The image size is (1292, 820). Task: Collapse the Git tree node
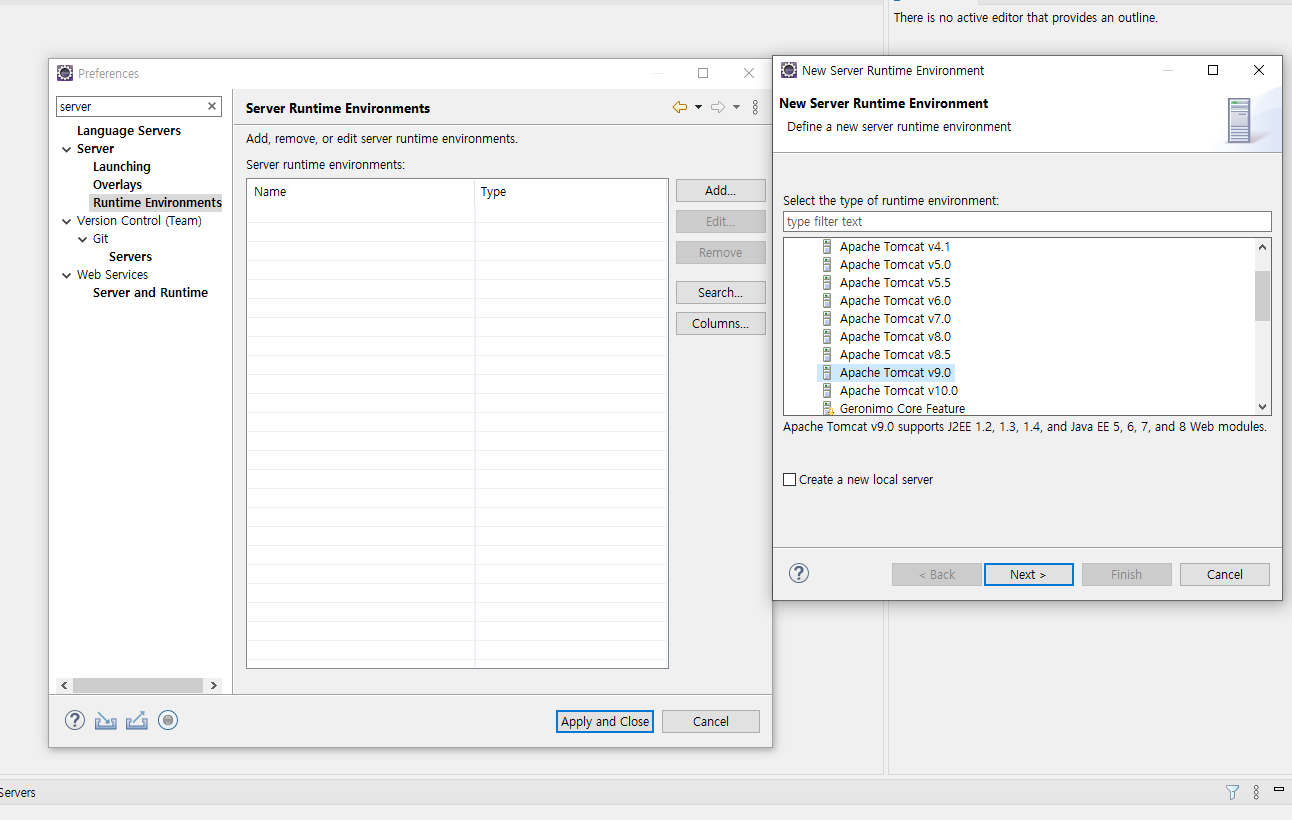pos(82,239)
